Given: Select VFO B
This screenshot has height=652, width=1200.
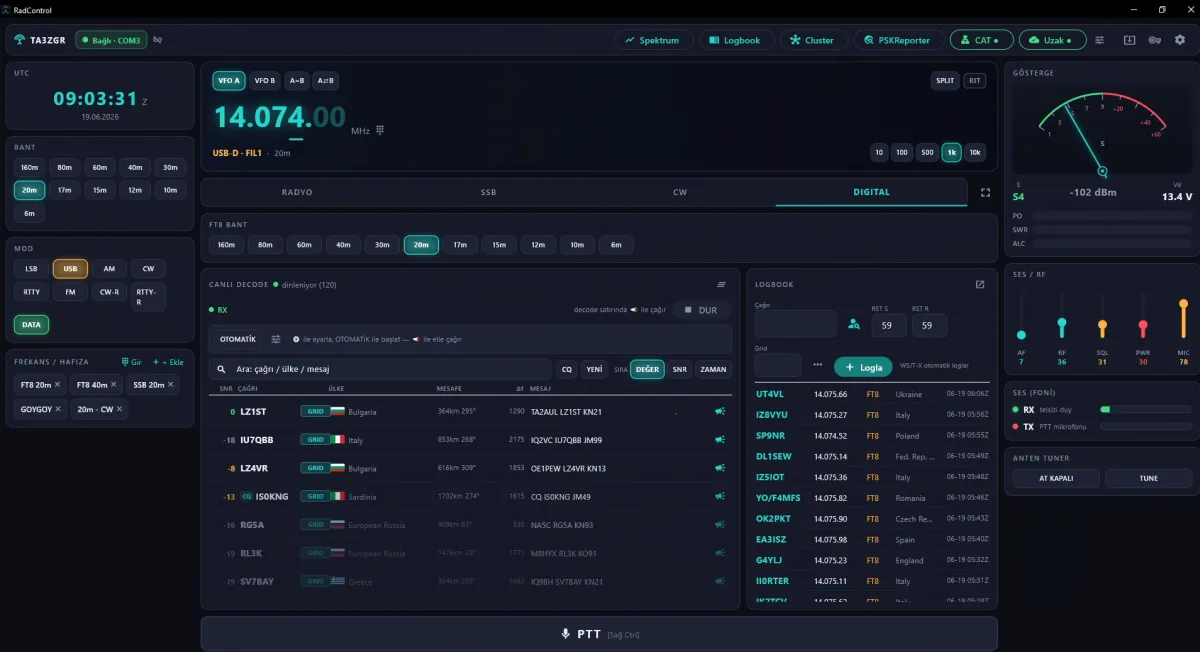Looking at the screenshot, I should point(264,80).
